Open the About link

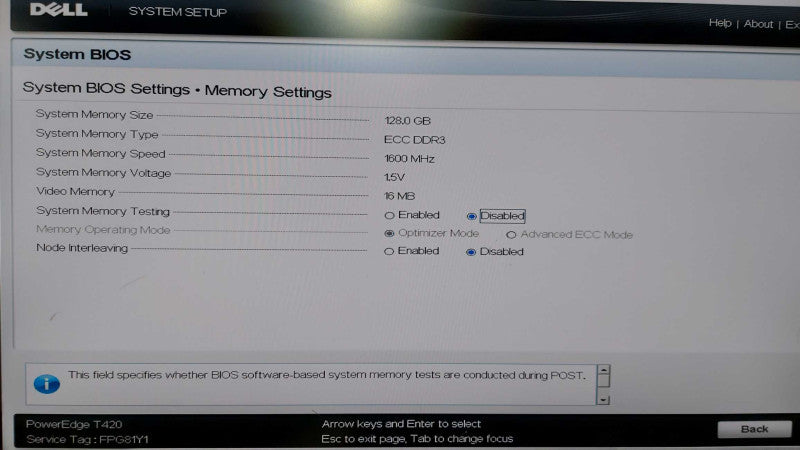tap(758, 24)
